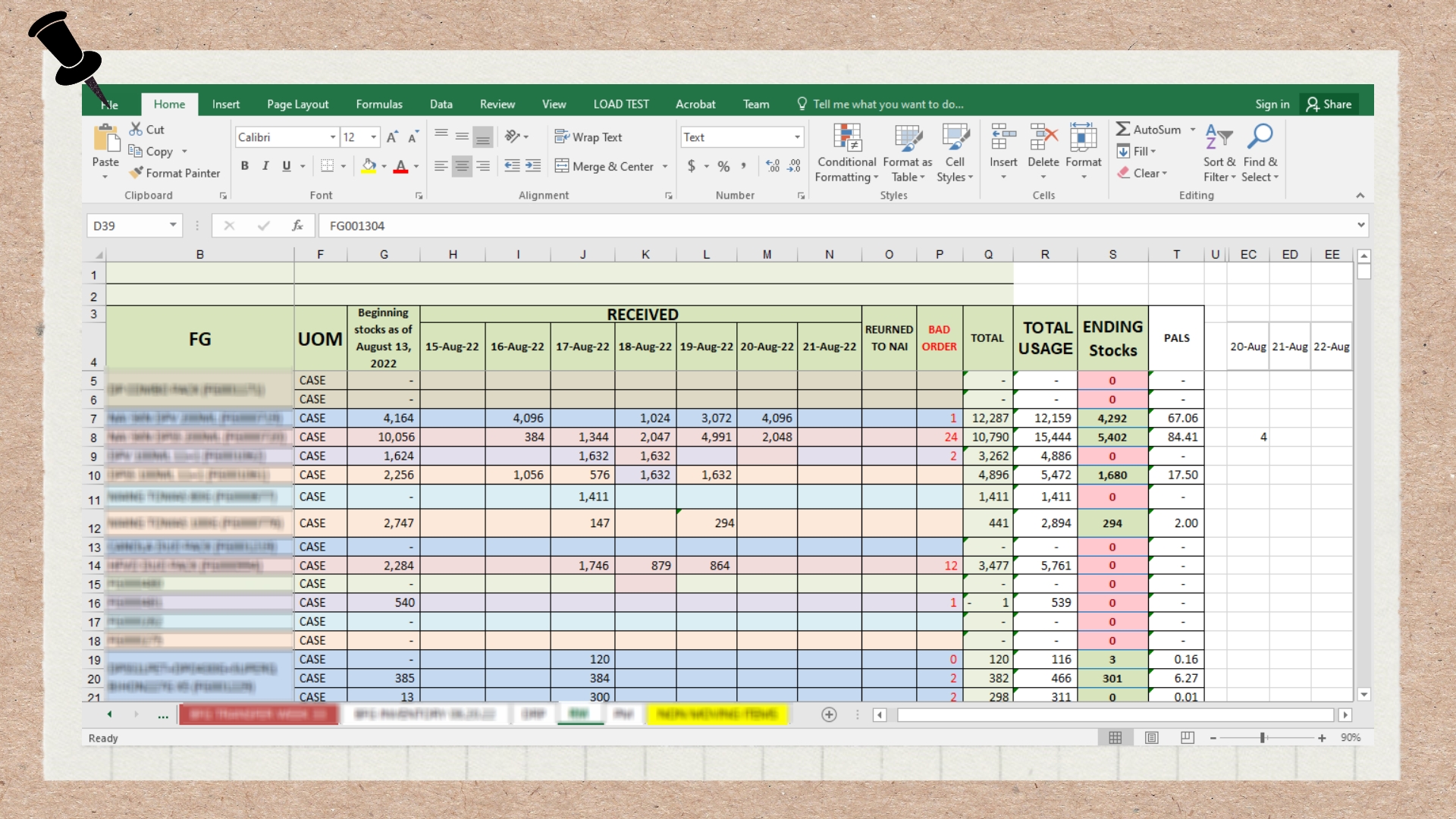Viewport: 1456px width, 819px height.
Task: Click the Format Painter brush icon
Action: [x=136, y=173]
